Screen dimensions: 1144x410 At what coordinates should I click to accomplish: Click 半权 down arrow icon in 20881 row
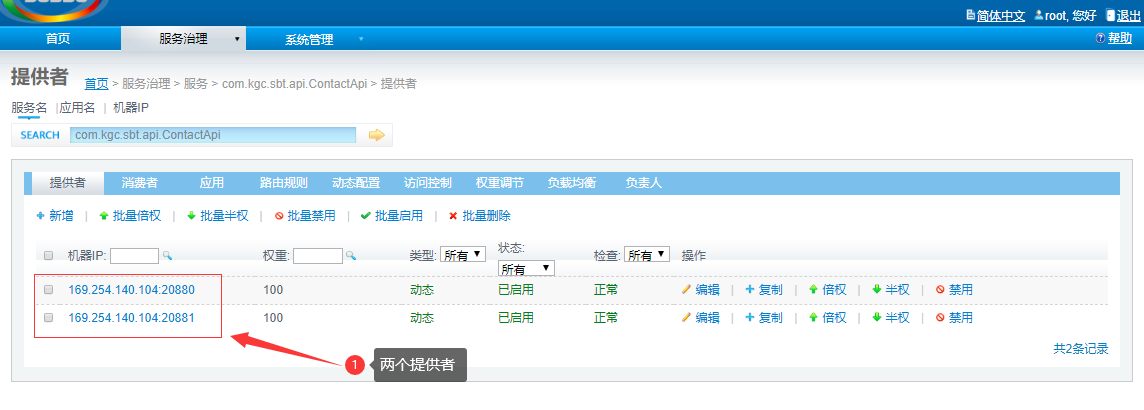coord(876,317)
